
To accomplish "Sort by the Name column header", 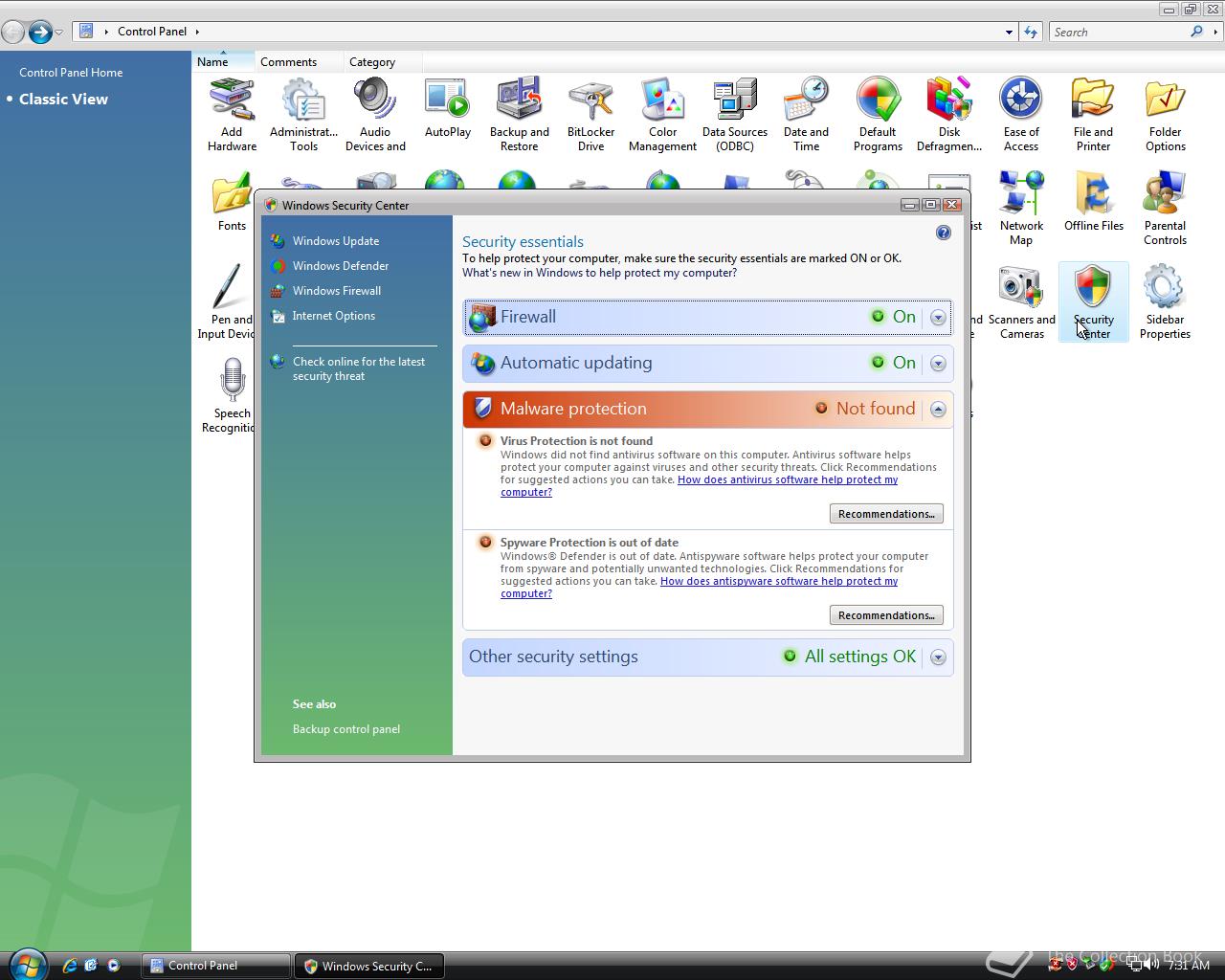I will pyautogui.click(x=223, y=62).
